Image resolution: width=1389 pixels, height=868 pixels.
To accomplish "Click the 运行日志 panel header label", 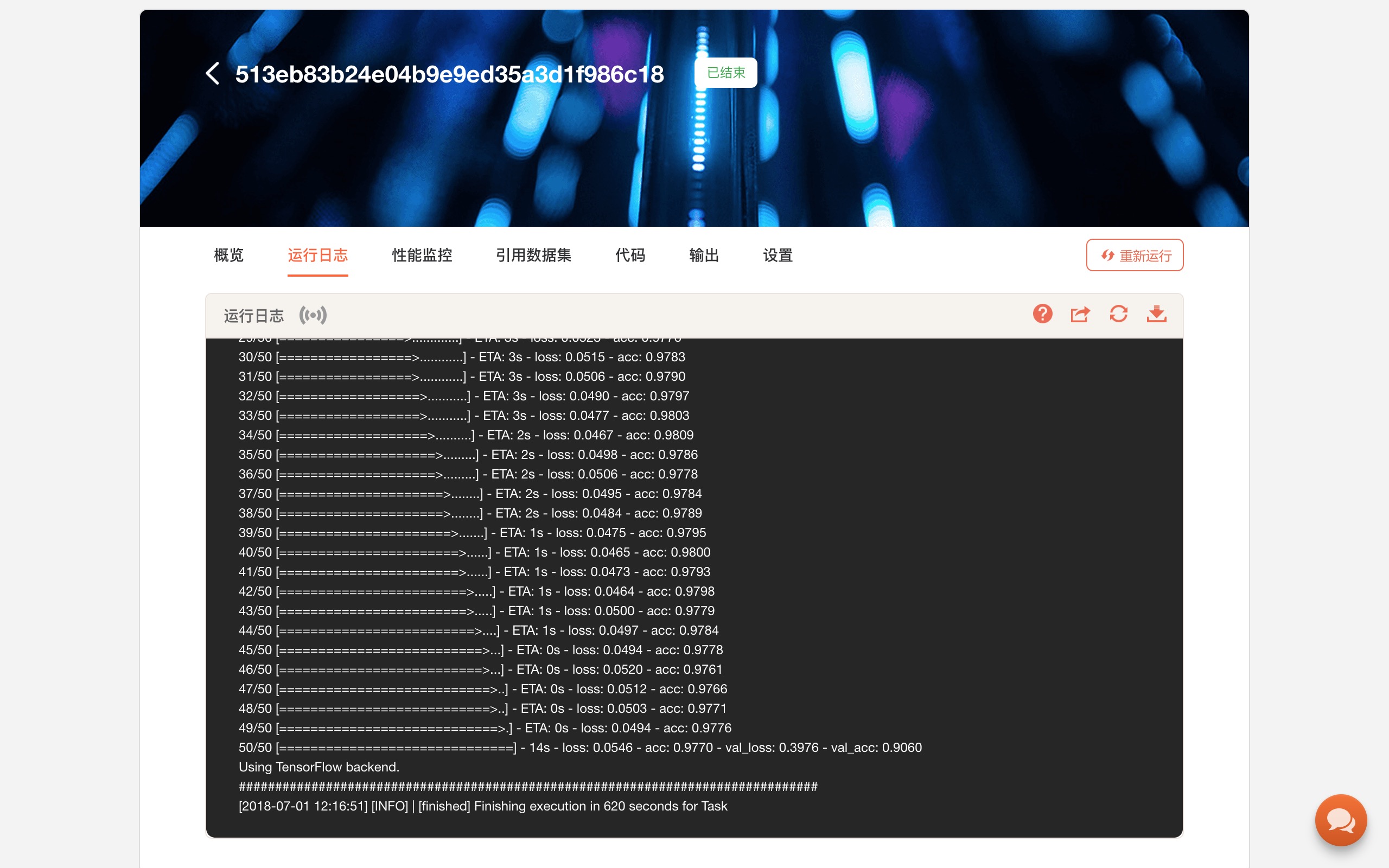I will [254, 316].
